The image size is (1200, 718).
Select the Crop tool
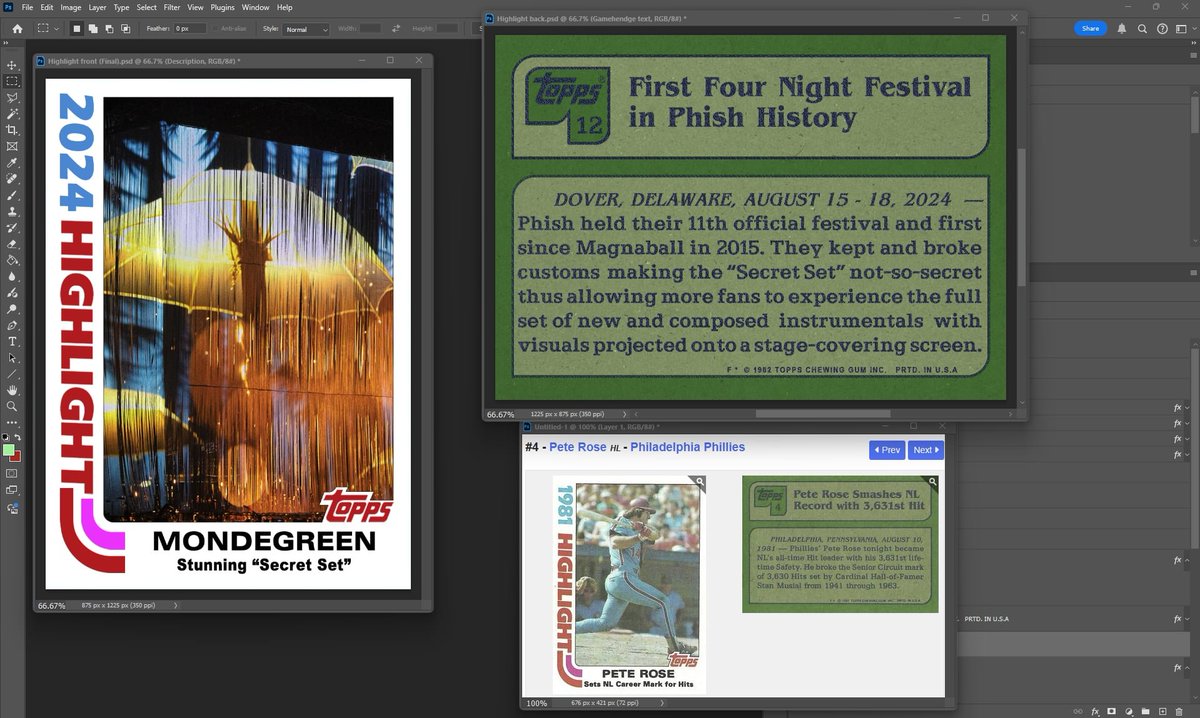(12, 130)
